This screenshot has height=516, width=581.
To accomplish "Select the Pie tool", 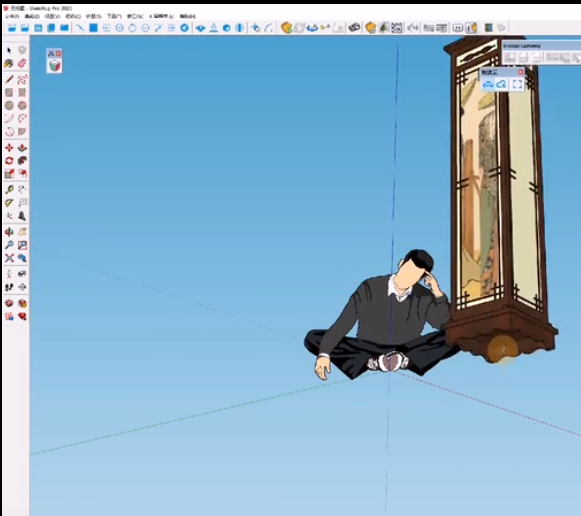I will [22, 132].
